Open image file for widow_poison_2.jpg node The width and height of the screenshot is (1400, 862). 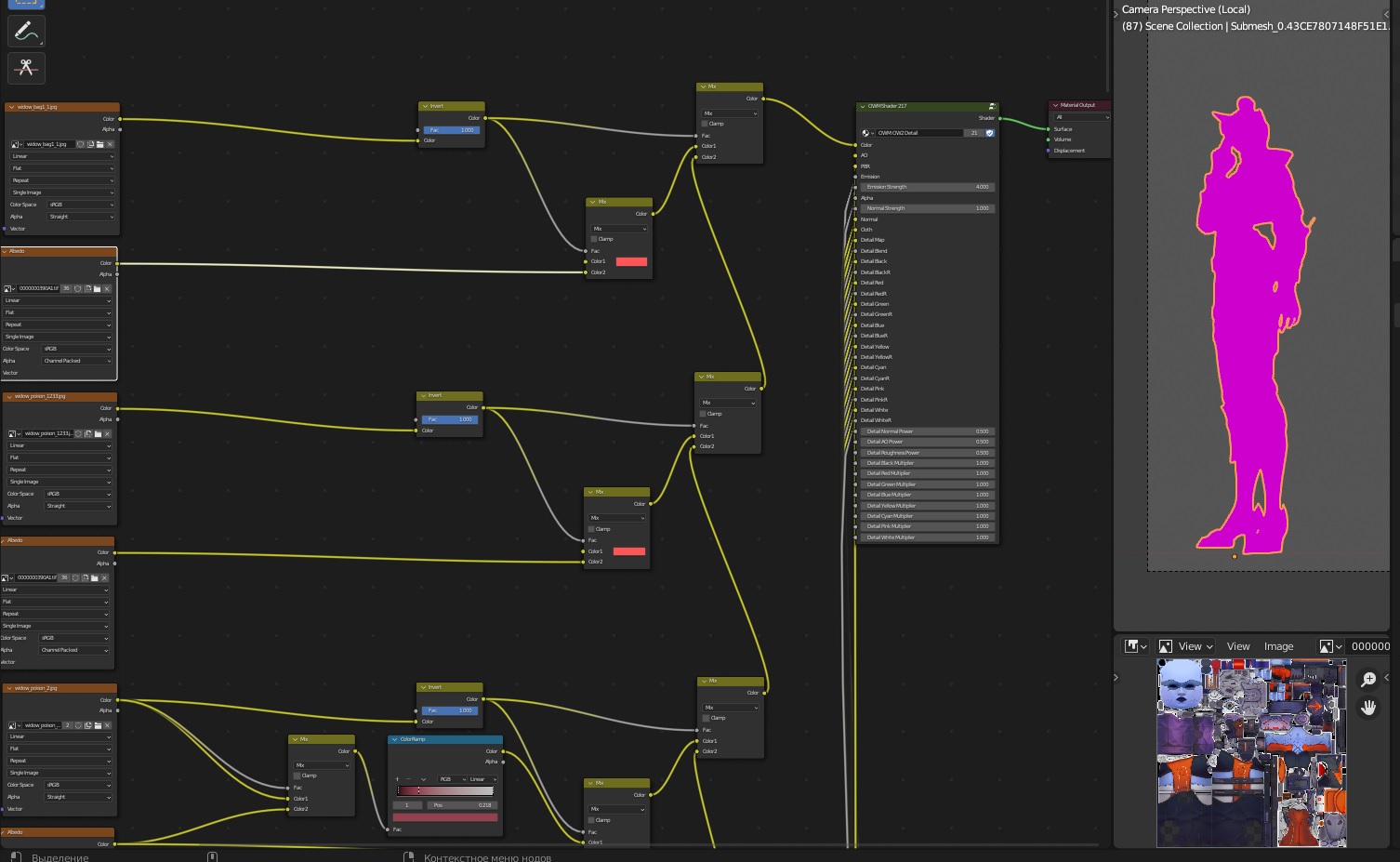tap(98, 725)
